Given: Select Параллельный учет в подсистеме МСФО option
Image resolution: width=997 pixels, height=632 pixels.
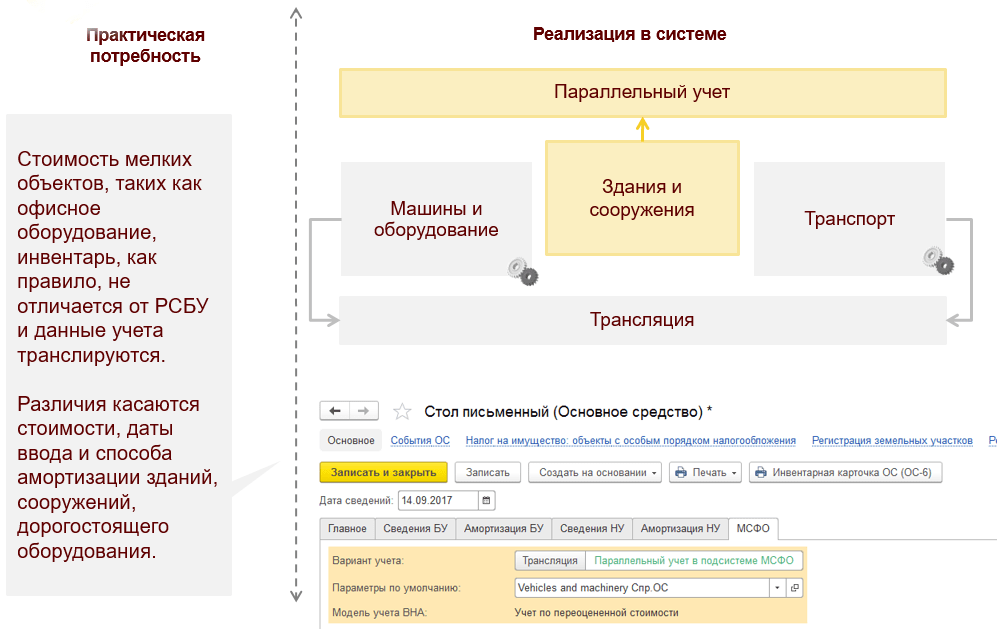Looking at the screenshot, I should (692, 561).
